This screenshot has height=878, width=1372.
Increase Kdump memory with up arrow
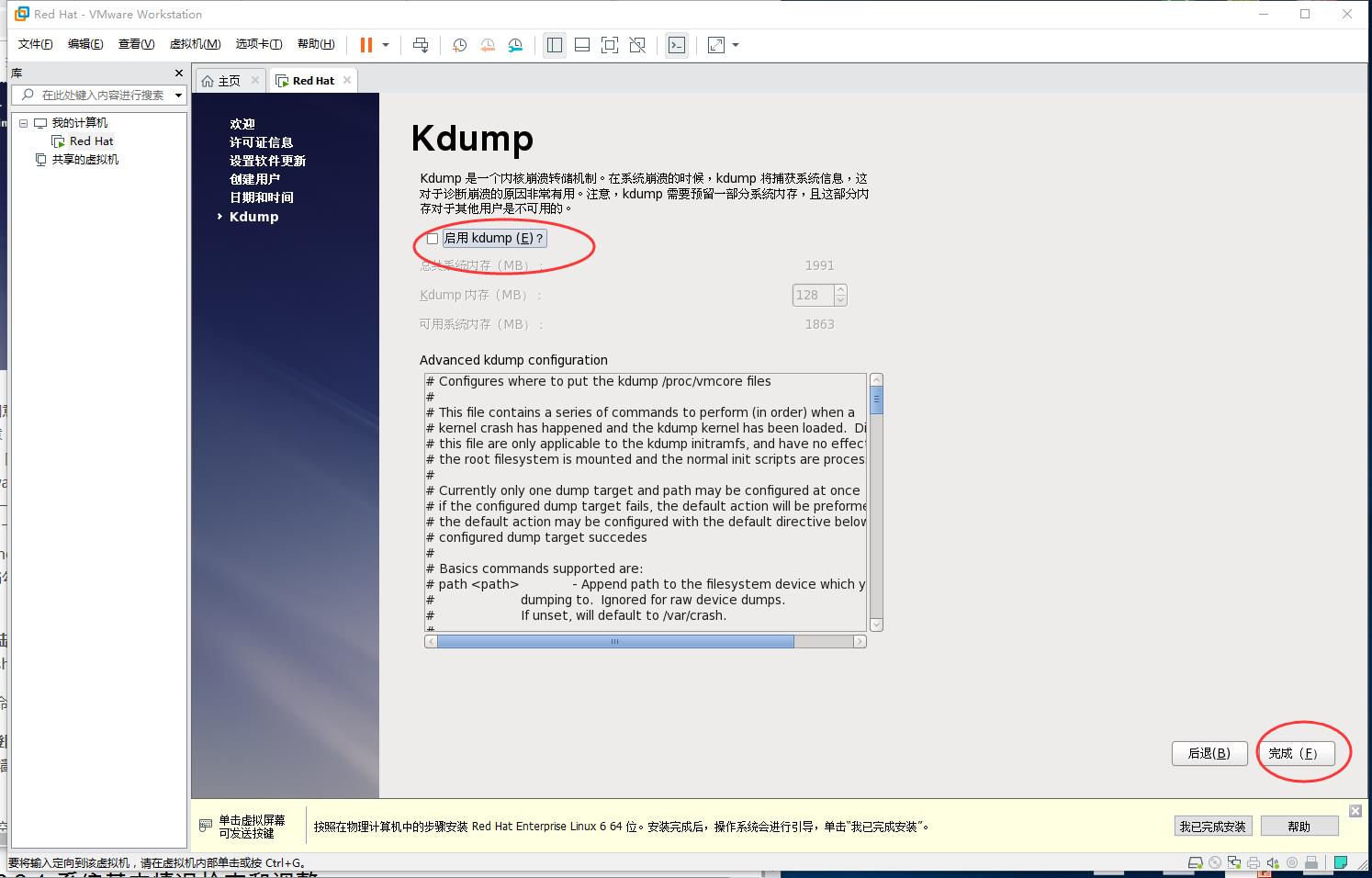click(840, 289)
